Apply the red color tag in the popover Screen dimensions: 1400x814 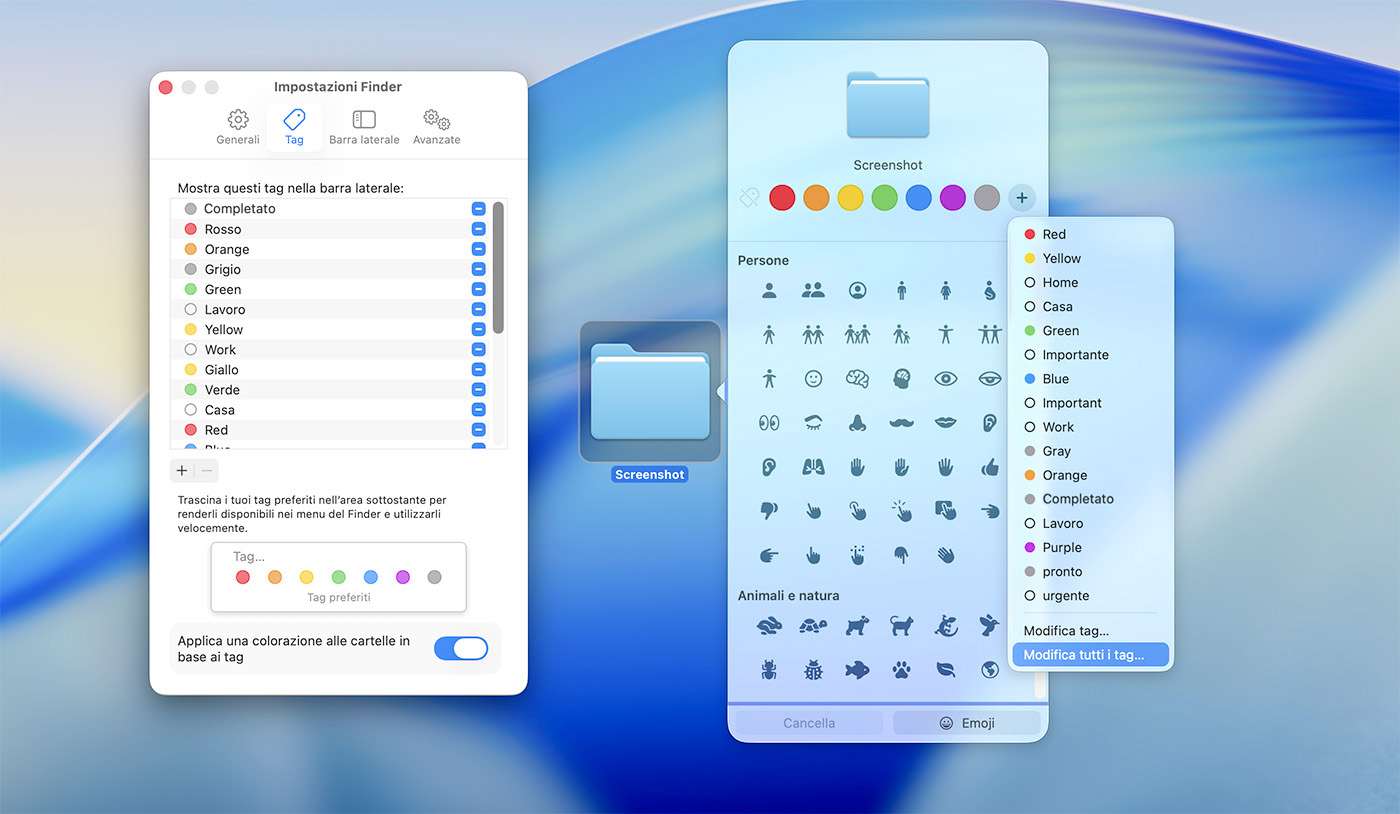pos(782,198)
